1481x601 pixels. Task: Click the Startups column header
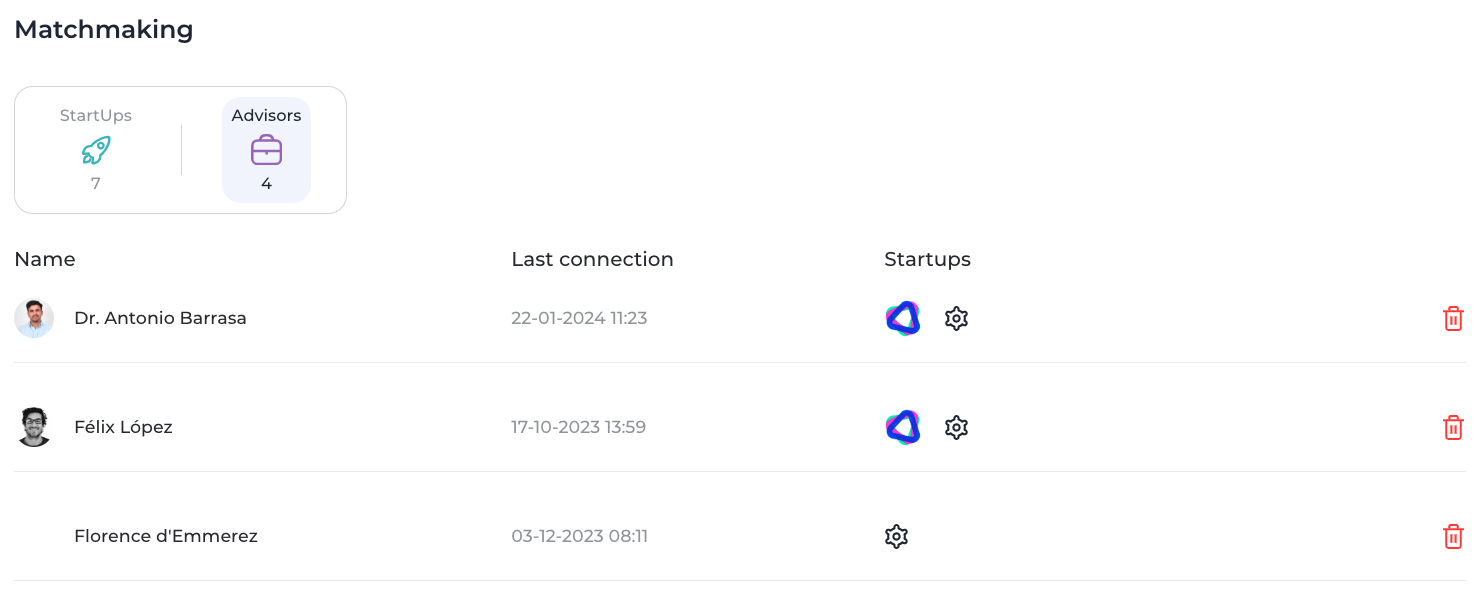pos(927,259)
